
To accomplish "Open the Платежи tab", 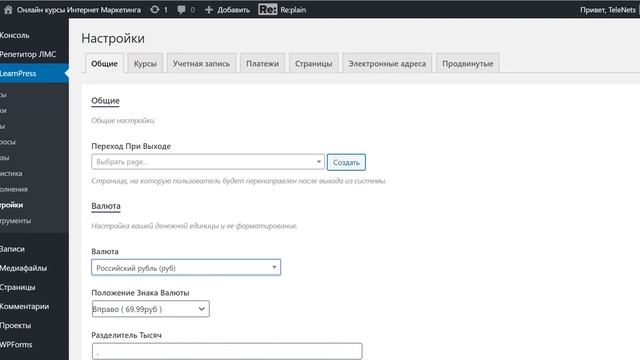I will click(262, 64).
